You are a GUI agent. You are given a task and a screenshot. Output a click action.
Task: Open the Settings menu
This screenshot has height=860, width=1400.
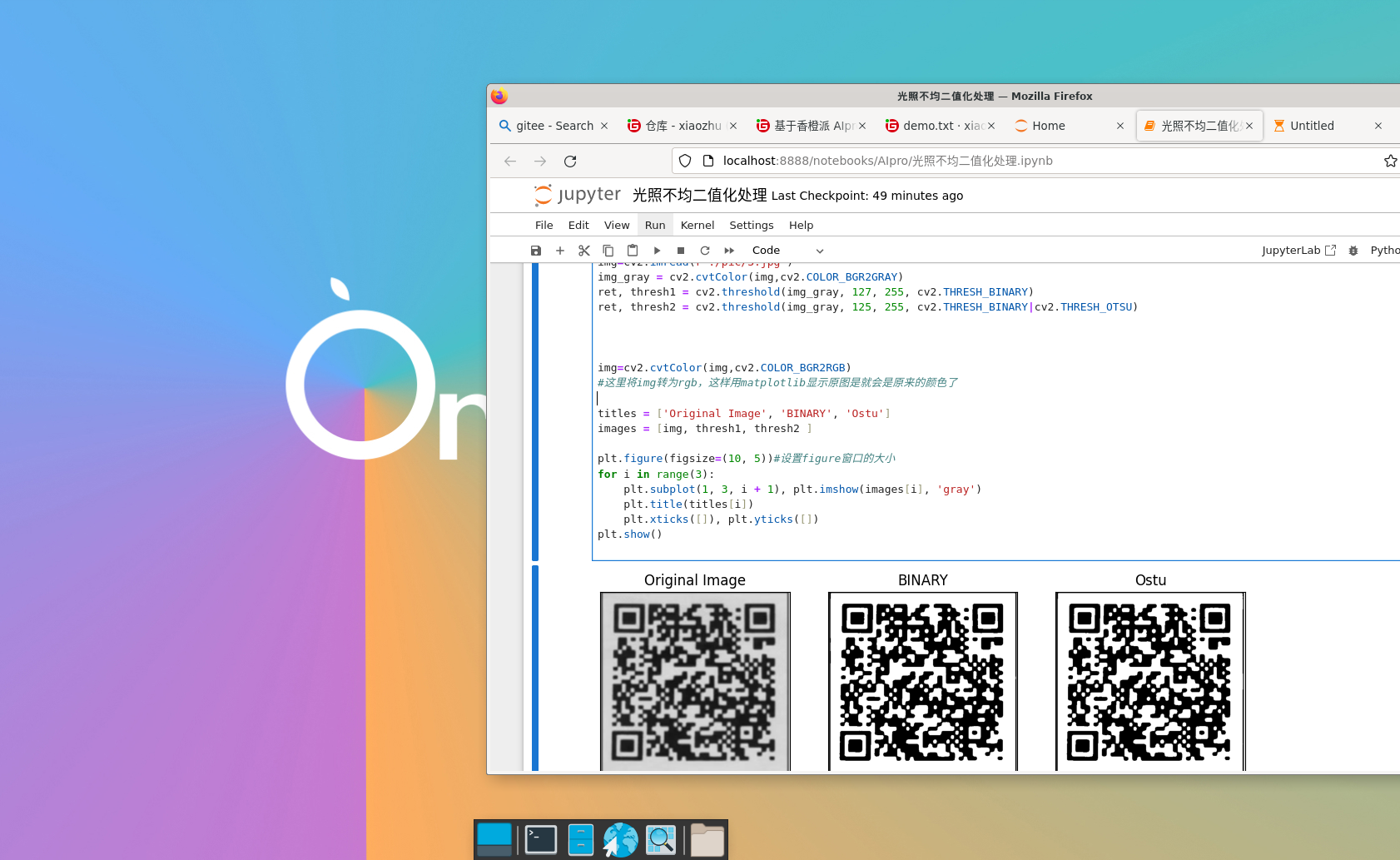tap(752, 226)
